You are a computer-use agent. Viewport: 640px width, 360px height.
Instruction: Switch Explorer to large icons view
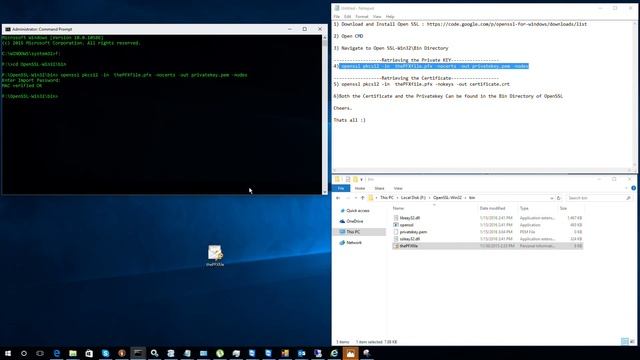[632, 342]
